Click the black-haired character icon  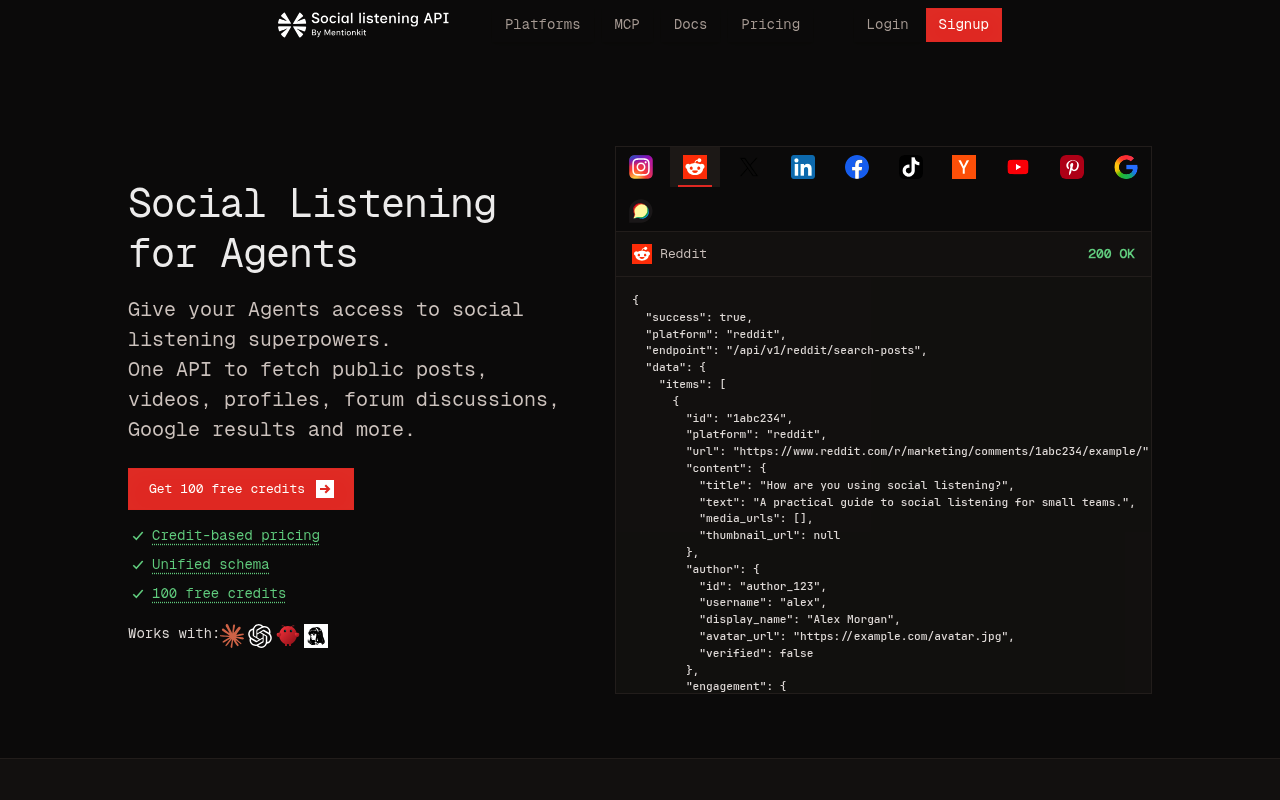click(x=316, y=636)
